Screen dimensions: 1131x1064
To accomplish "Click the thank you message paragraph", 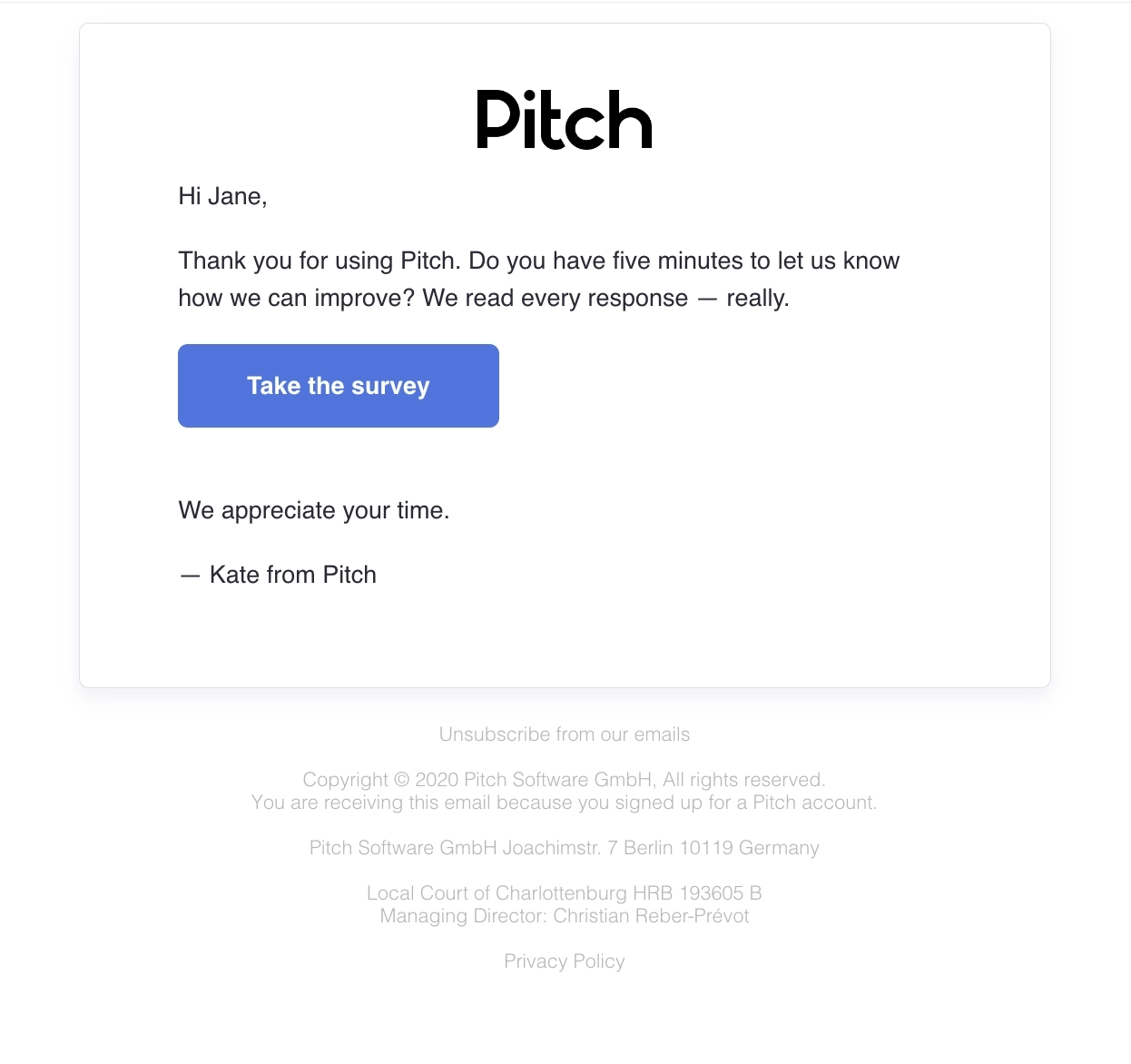I will pyautogui.click(x=538, y=279).
